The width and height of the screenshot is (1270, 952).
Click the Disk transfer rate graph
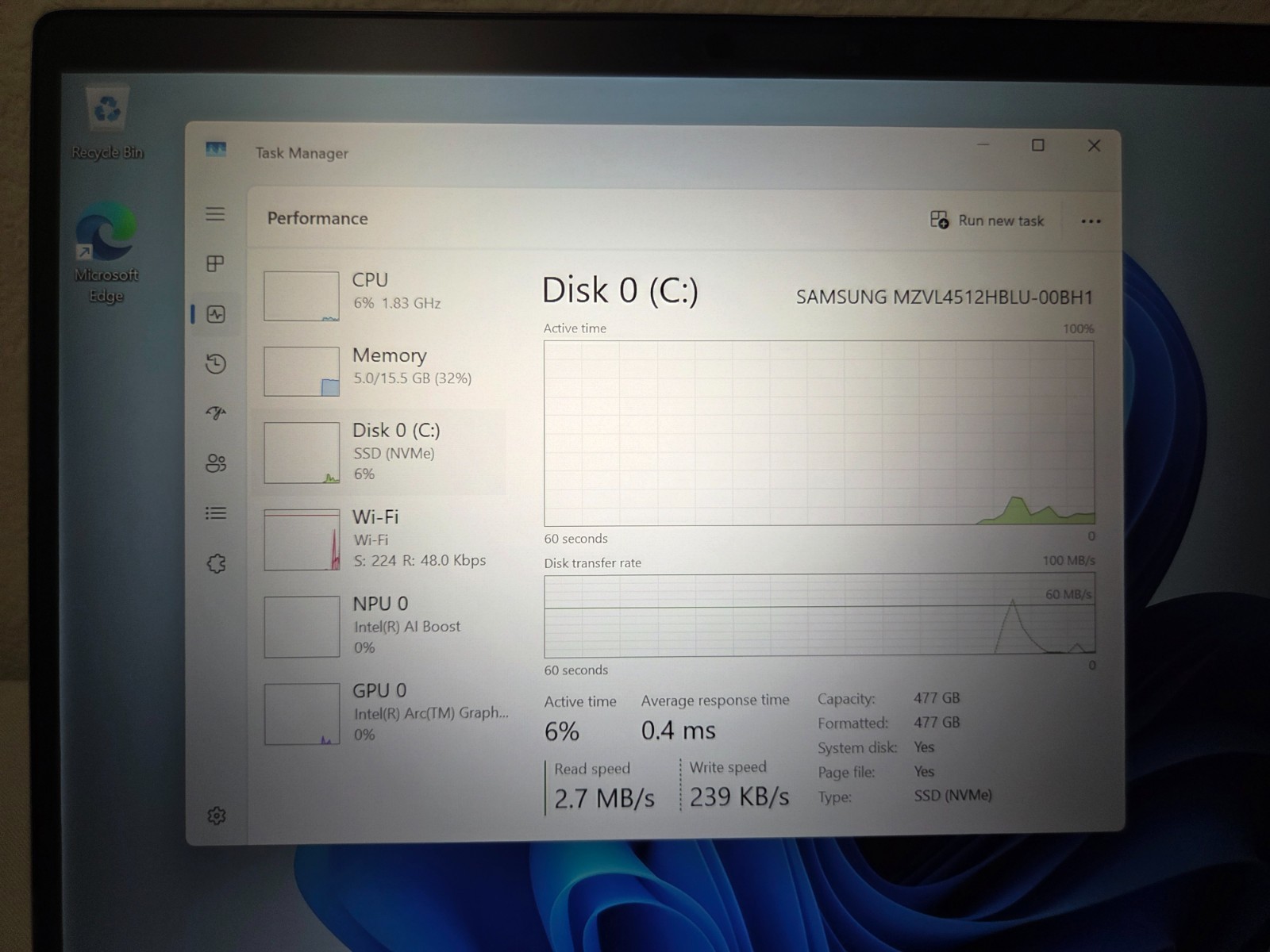click(x=818, y=616)
